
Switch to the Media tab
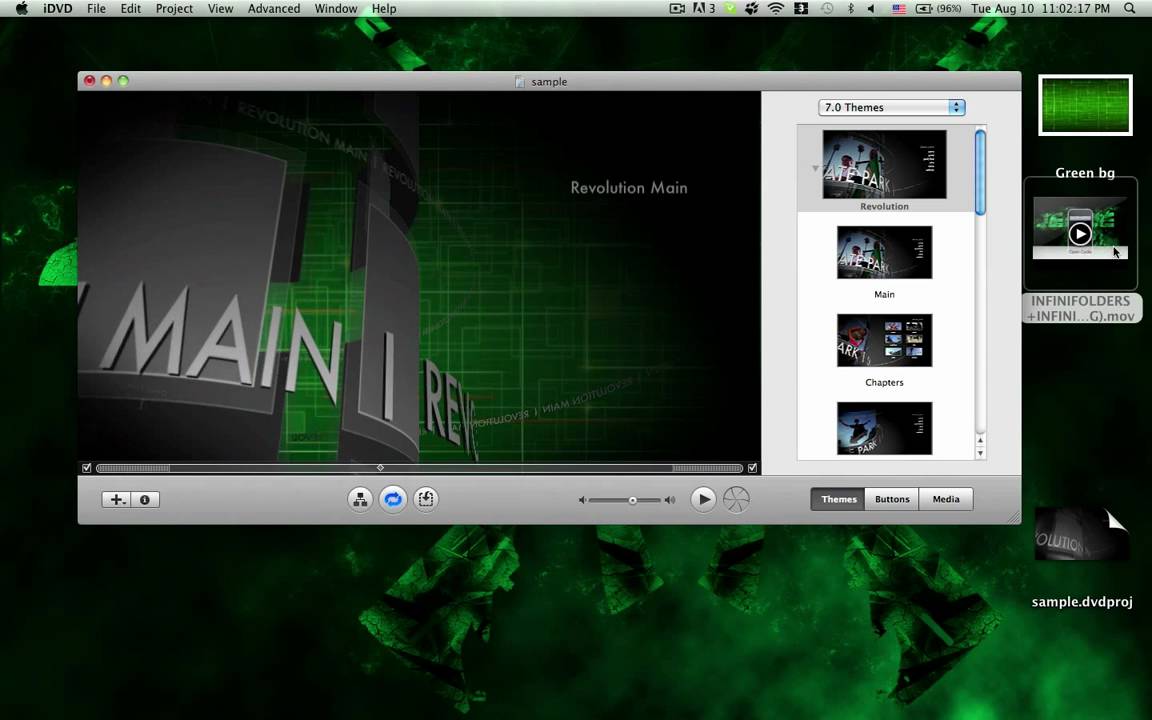(x=946, y=500)
